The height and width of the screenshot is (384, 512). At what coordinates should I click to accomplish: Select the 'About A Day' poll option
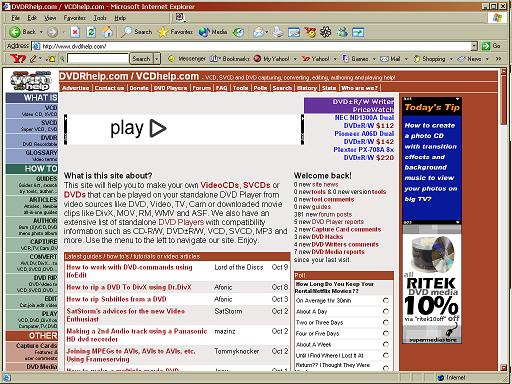[386, 311]
